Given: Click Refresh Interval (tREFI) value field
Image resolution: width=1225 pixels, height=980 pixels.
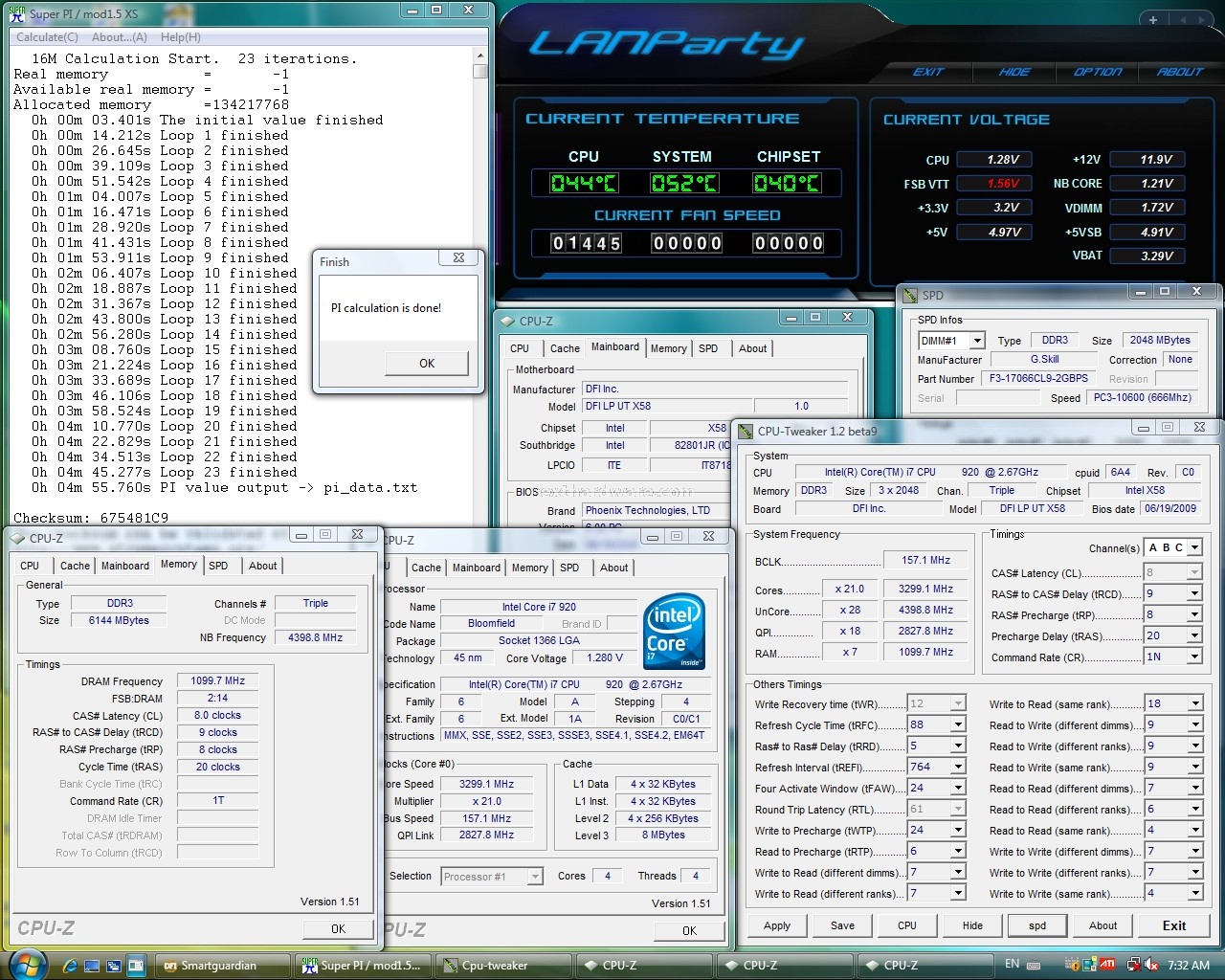Looking at the screenshot, I should pos(928,768).
